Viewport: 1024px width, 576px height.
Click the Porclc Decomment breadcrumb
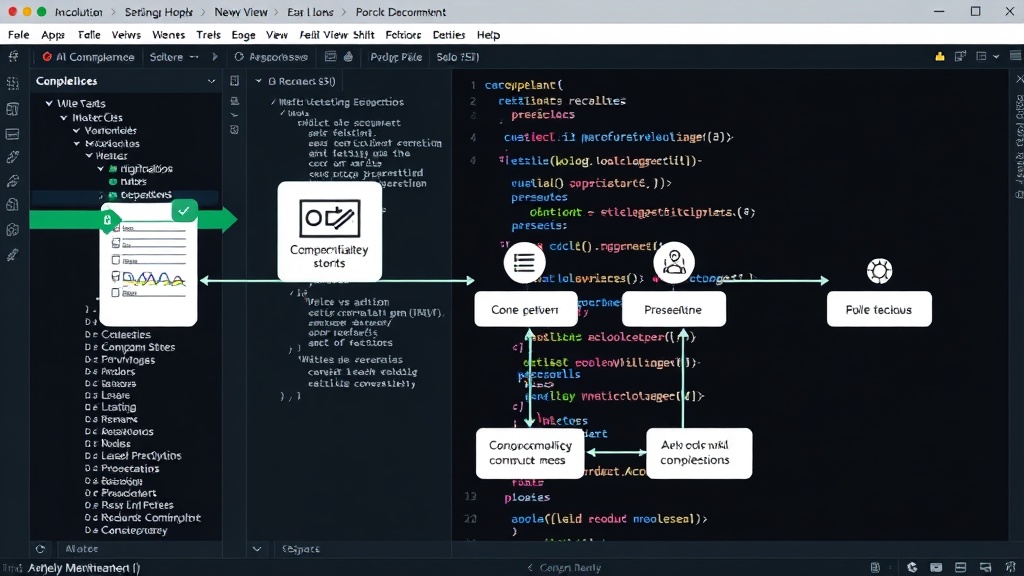pyautogui.click(x=400, y=12)
